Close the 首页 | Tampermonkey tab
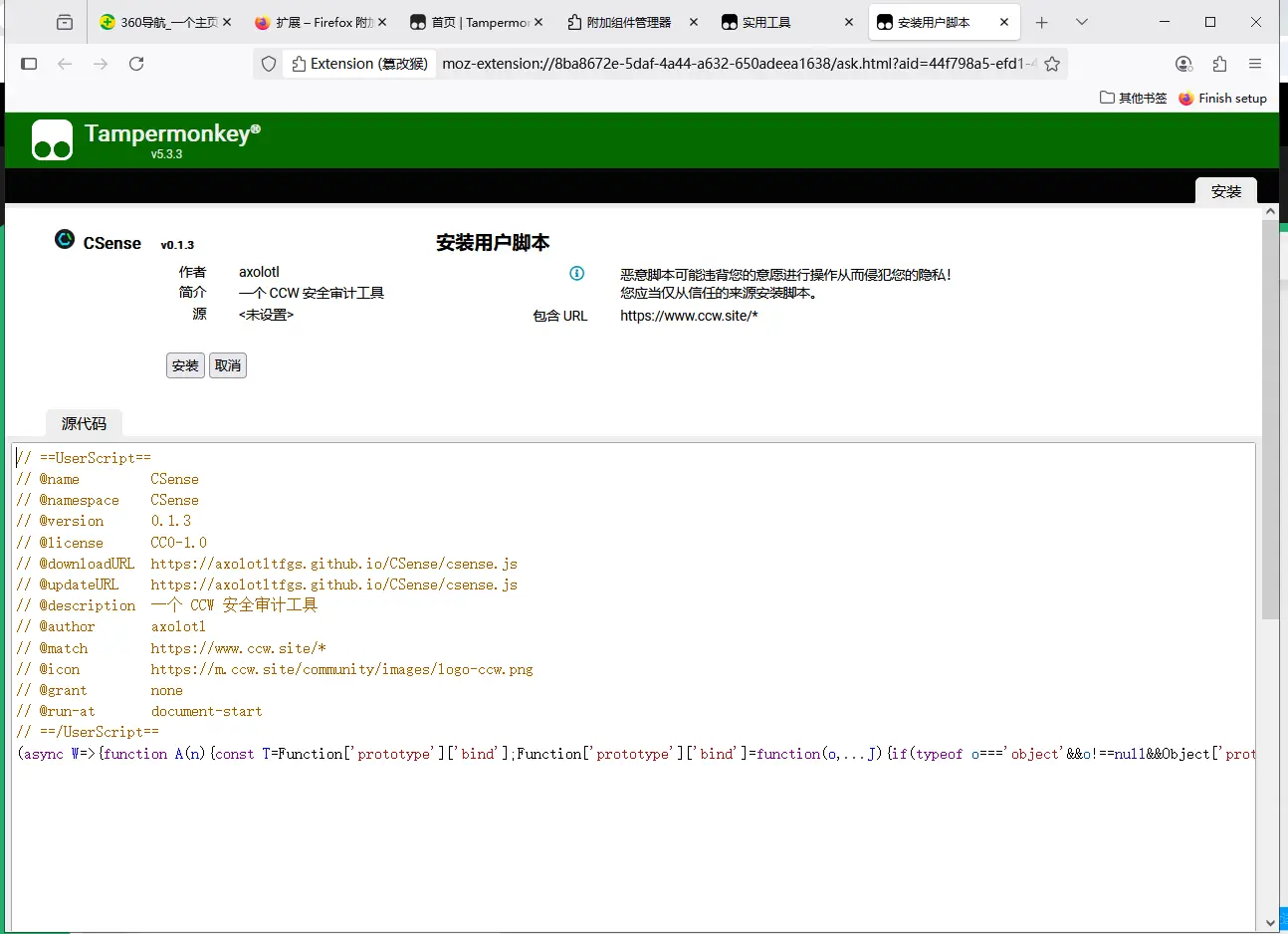Screen dimensions: 1288x934 [x=538, y=22]
